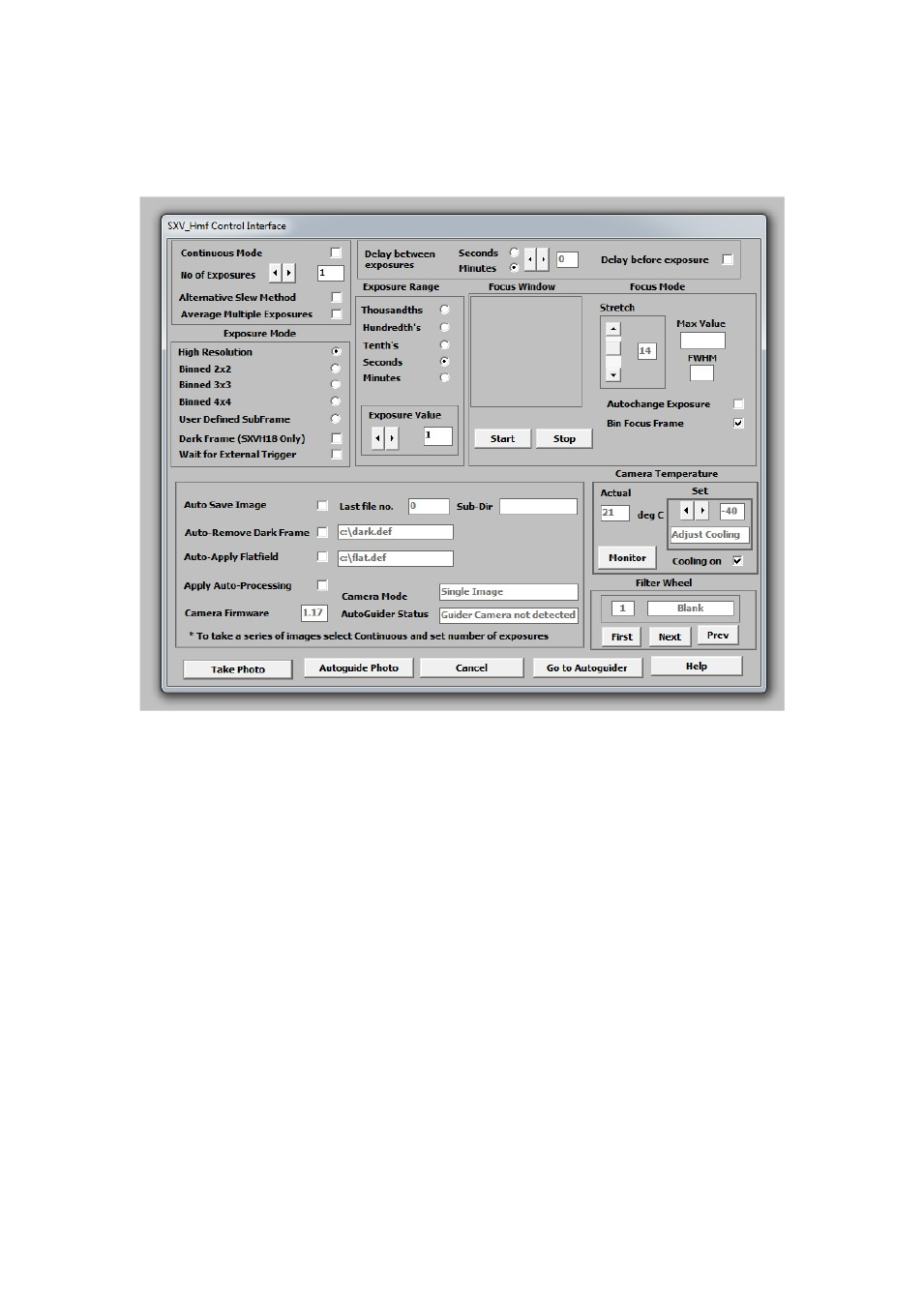Select User Defined SubFrame mode
This screenshot has width=924, height=1306.
[336, 419]
